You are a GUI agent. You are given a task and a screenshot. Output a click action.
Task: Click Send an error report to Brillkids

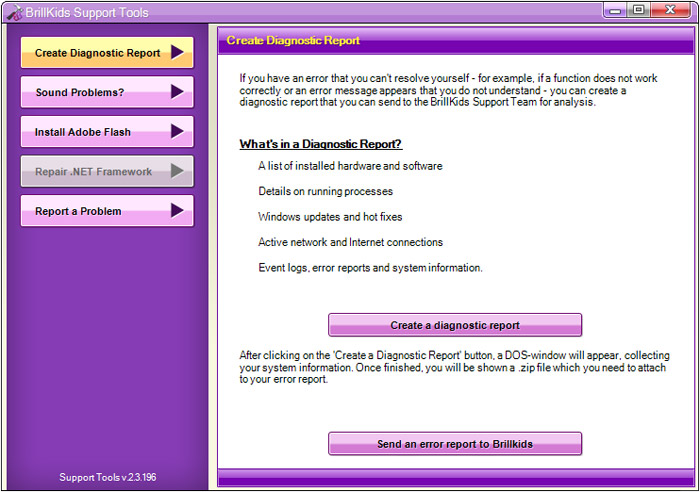pos(455,444)
